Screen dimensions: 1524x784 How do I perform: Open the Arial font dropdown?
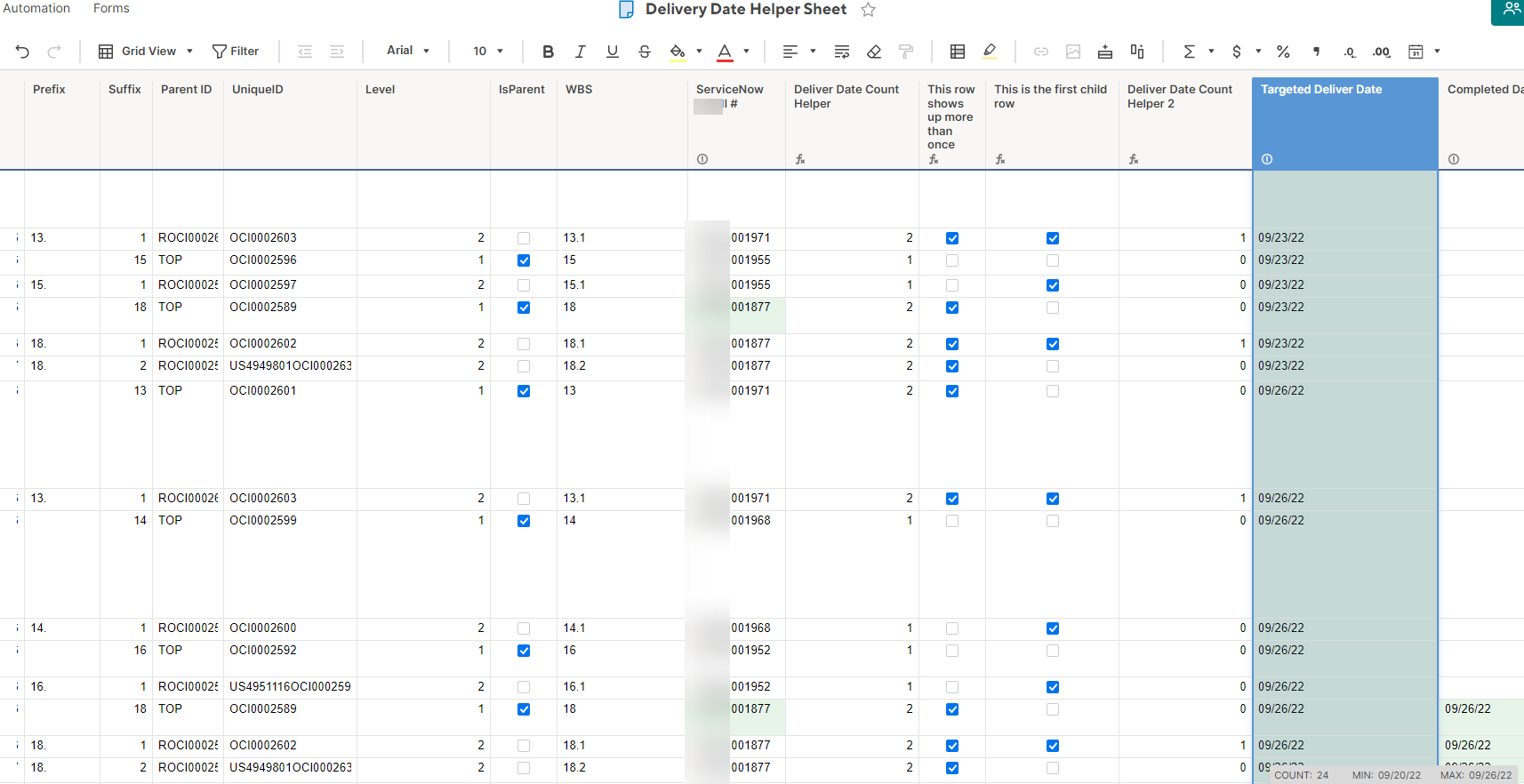408,51
